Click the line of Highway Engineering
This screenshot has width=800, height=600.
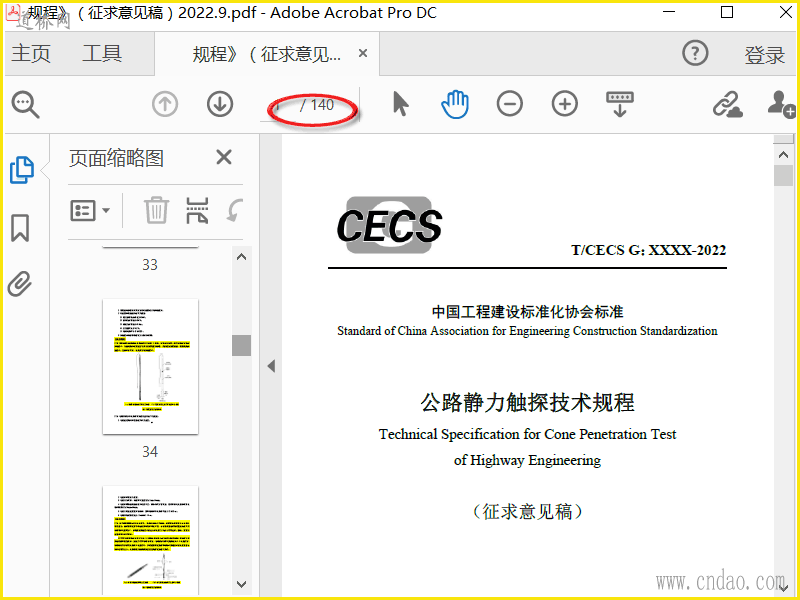click(x=528, y=460)
